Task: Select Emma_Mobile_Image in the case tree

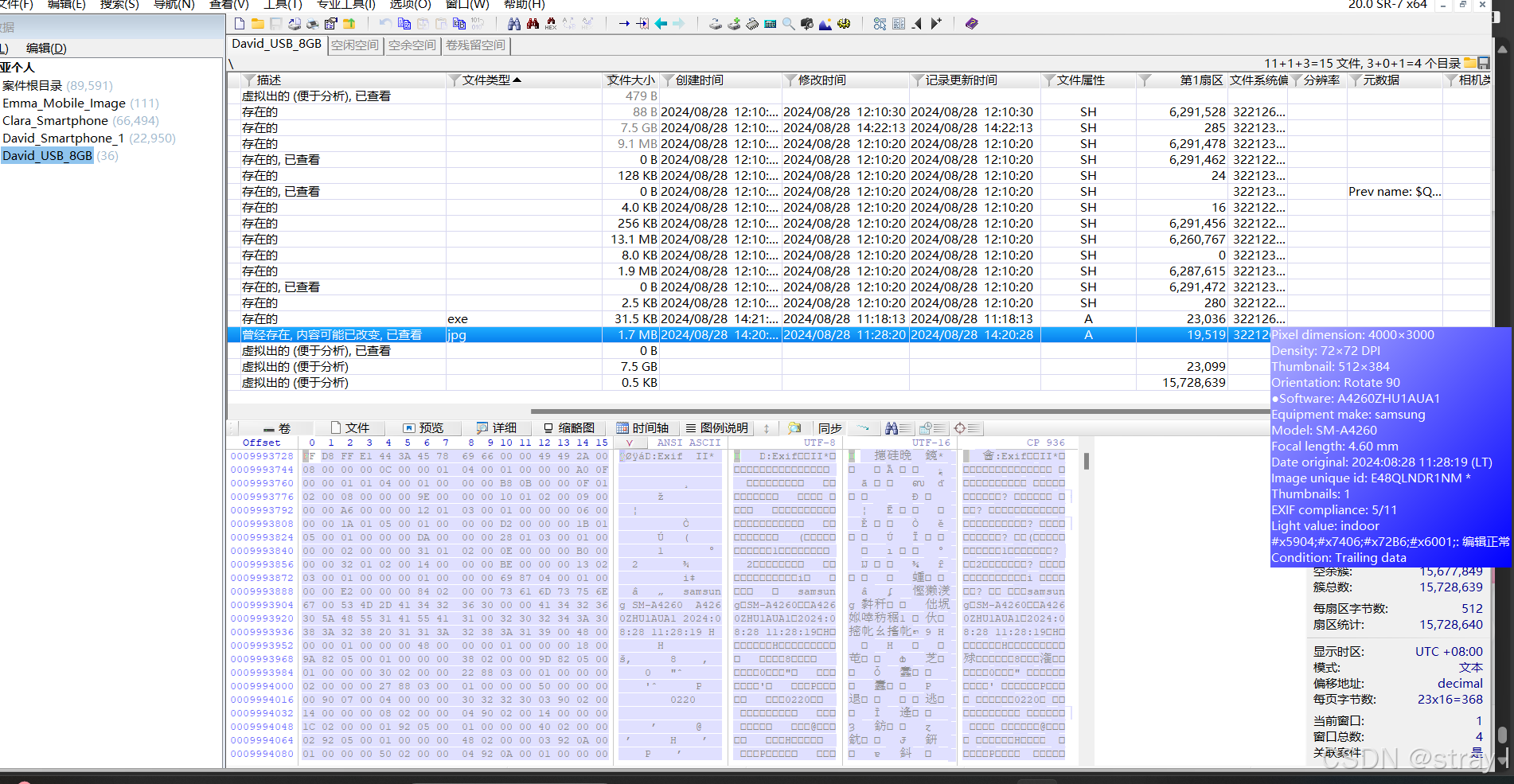Action: [x=64, y=103]
